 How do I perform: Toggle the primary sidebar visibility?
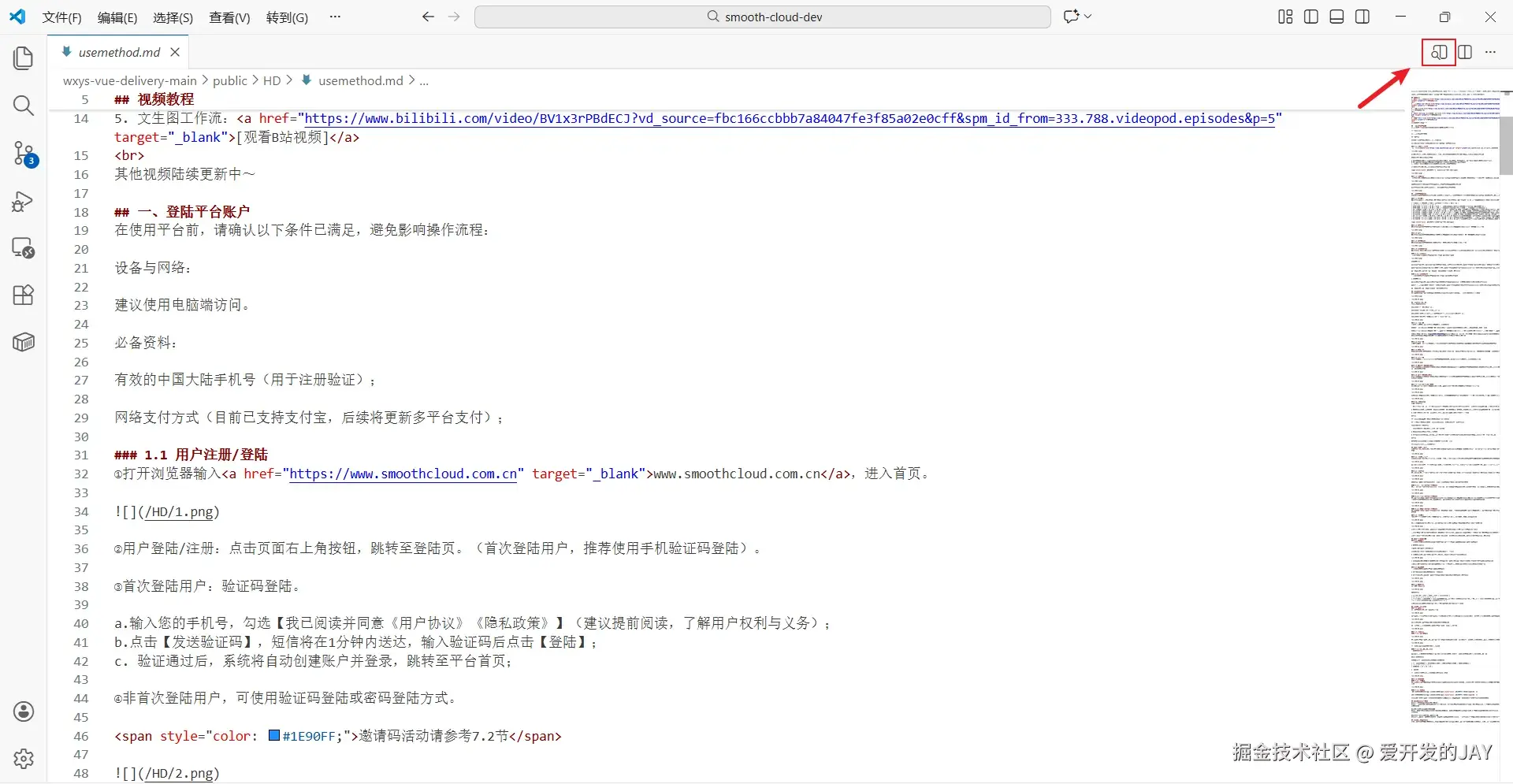point(1310,16)
